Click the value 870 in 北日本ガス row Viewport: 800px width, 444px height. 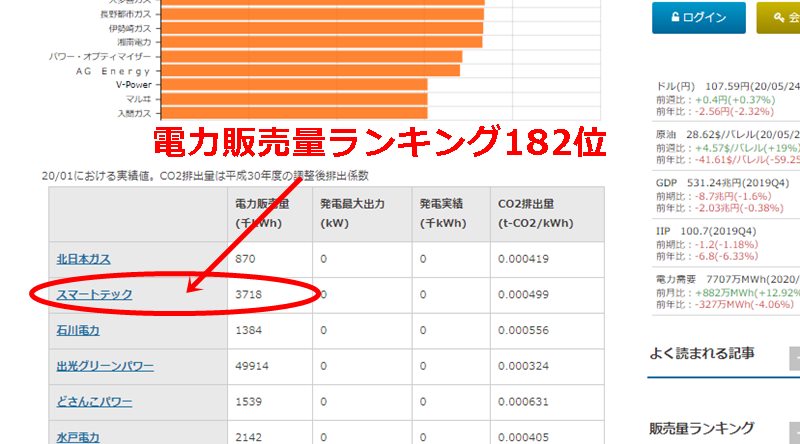click(245, 259)
